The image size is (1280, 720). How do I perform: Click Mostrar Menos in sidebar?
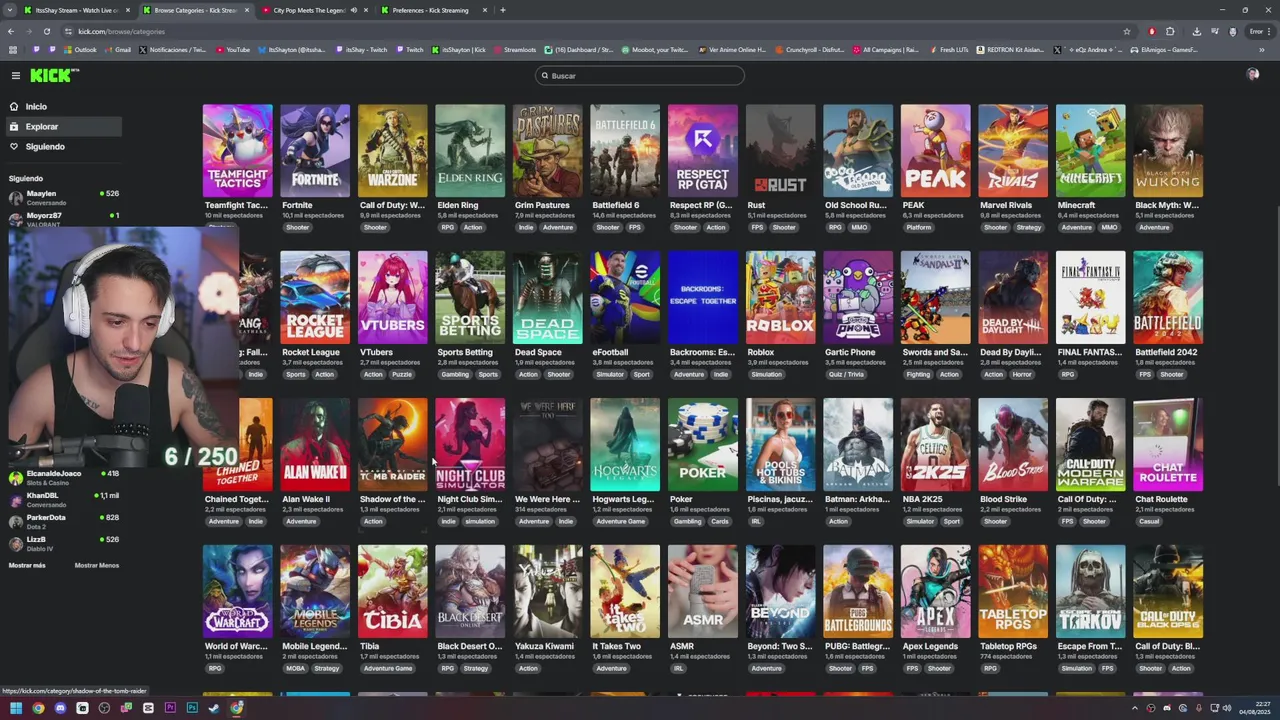click(97, 565)
